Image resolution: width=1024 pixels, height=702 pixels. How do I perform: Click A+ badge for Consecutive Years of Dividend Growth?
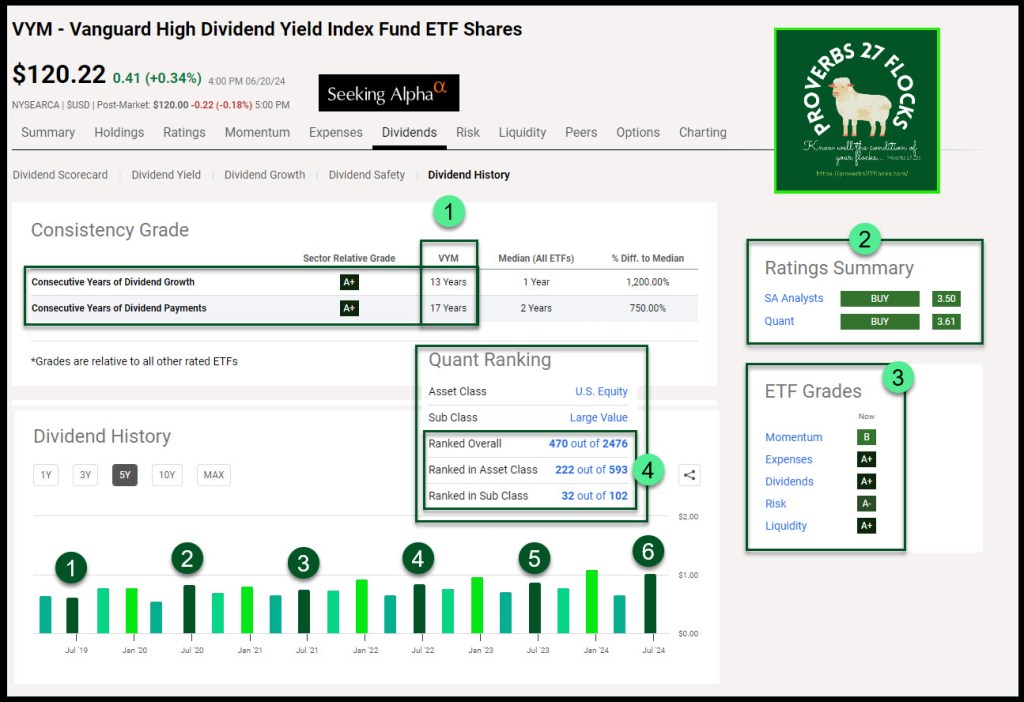click(x=349, y=282)
